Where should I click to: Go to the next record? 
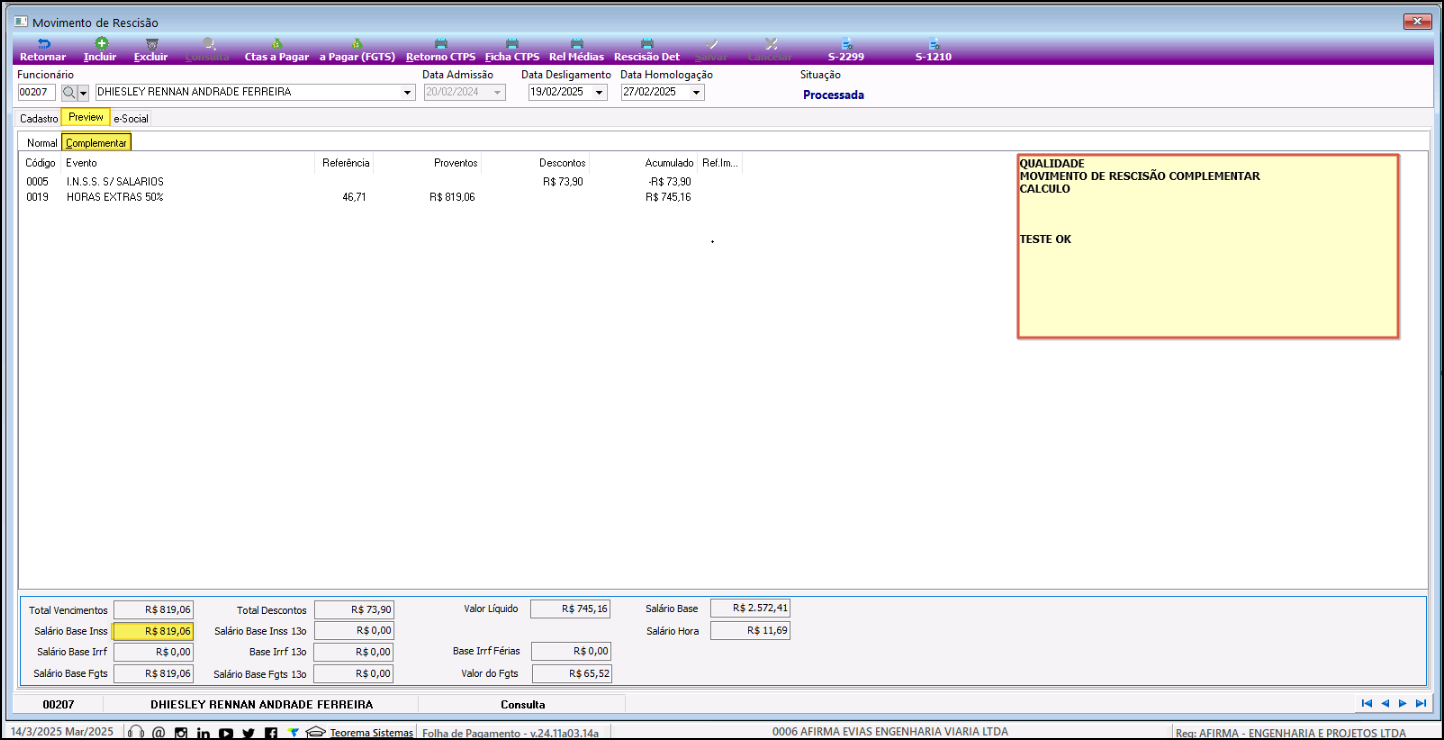click(x=1402, y=703)
